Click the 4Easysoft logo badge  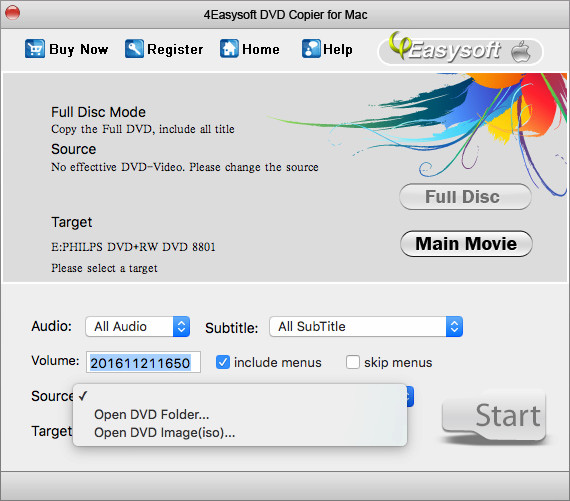point(460,50)
